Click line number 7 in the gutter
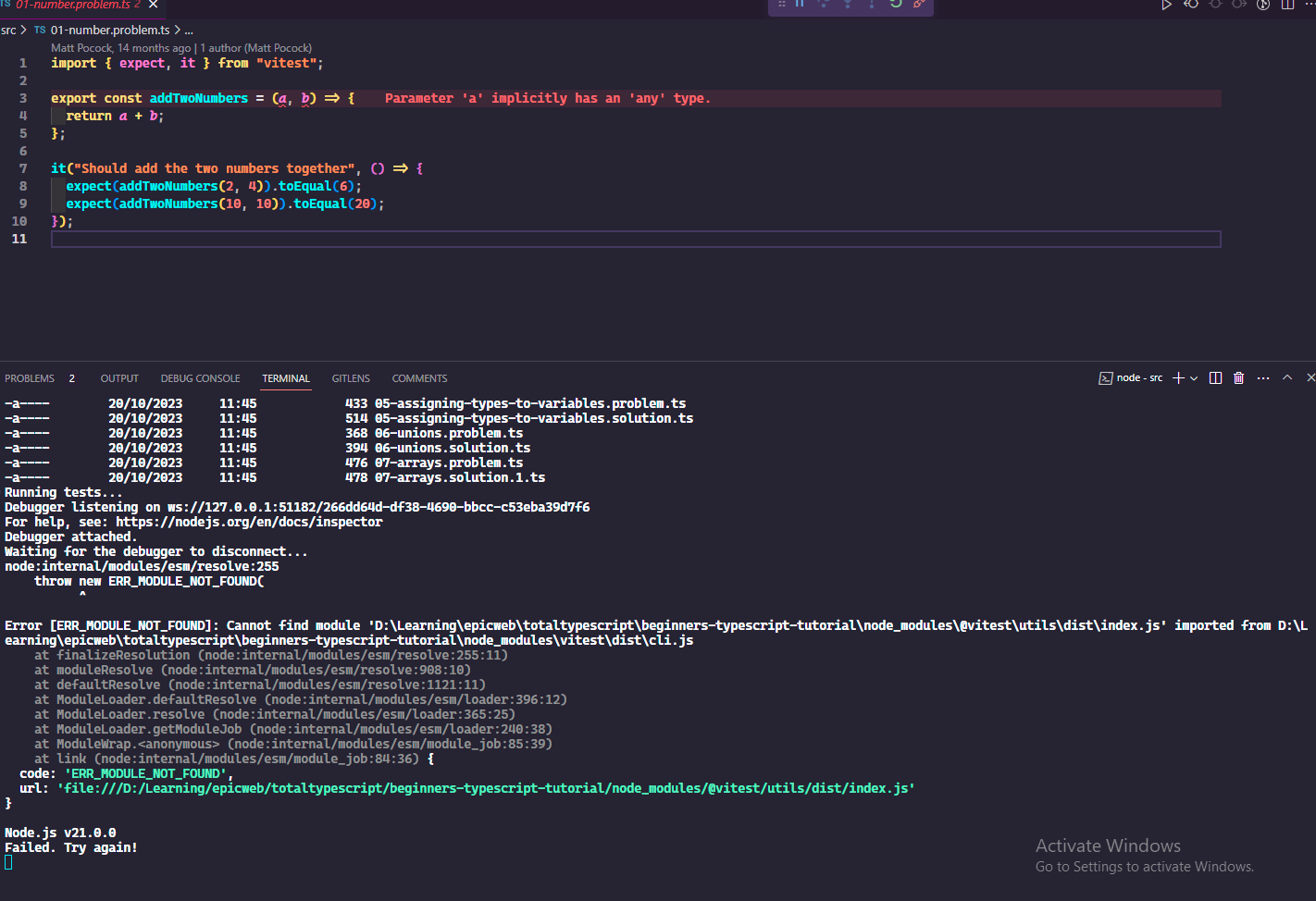The width and height of the screenshot is (1316, 901). point(23,168)
